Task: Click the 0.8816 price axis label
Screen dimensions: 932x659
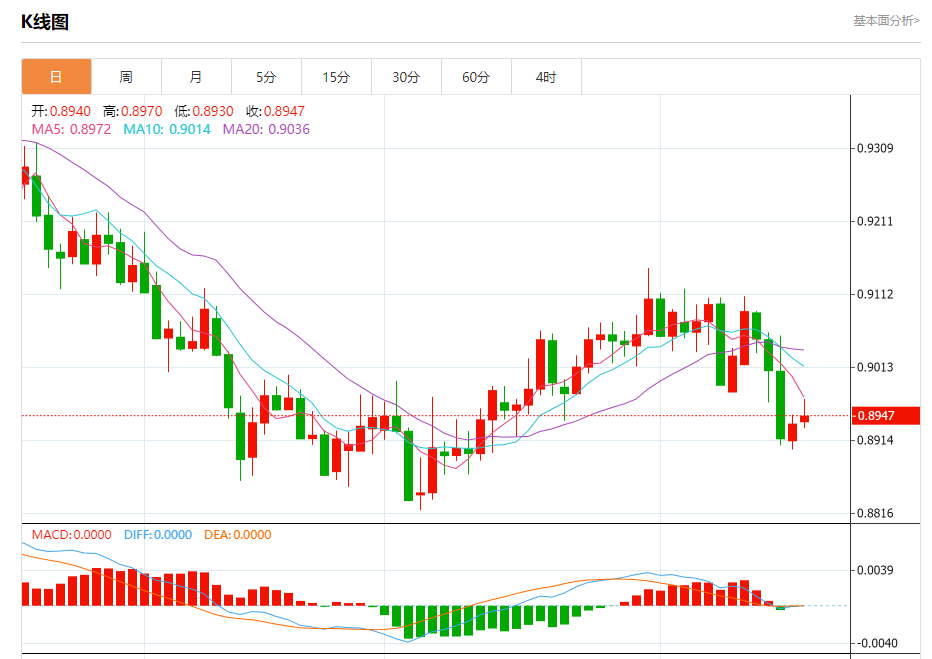Action: coord(875,513)
